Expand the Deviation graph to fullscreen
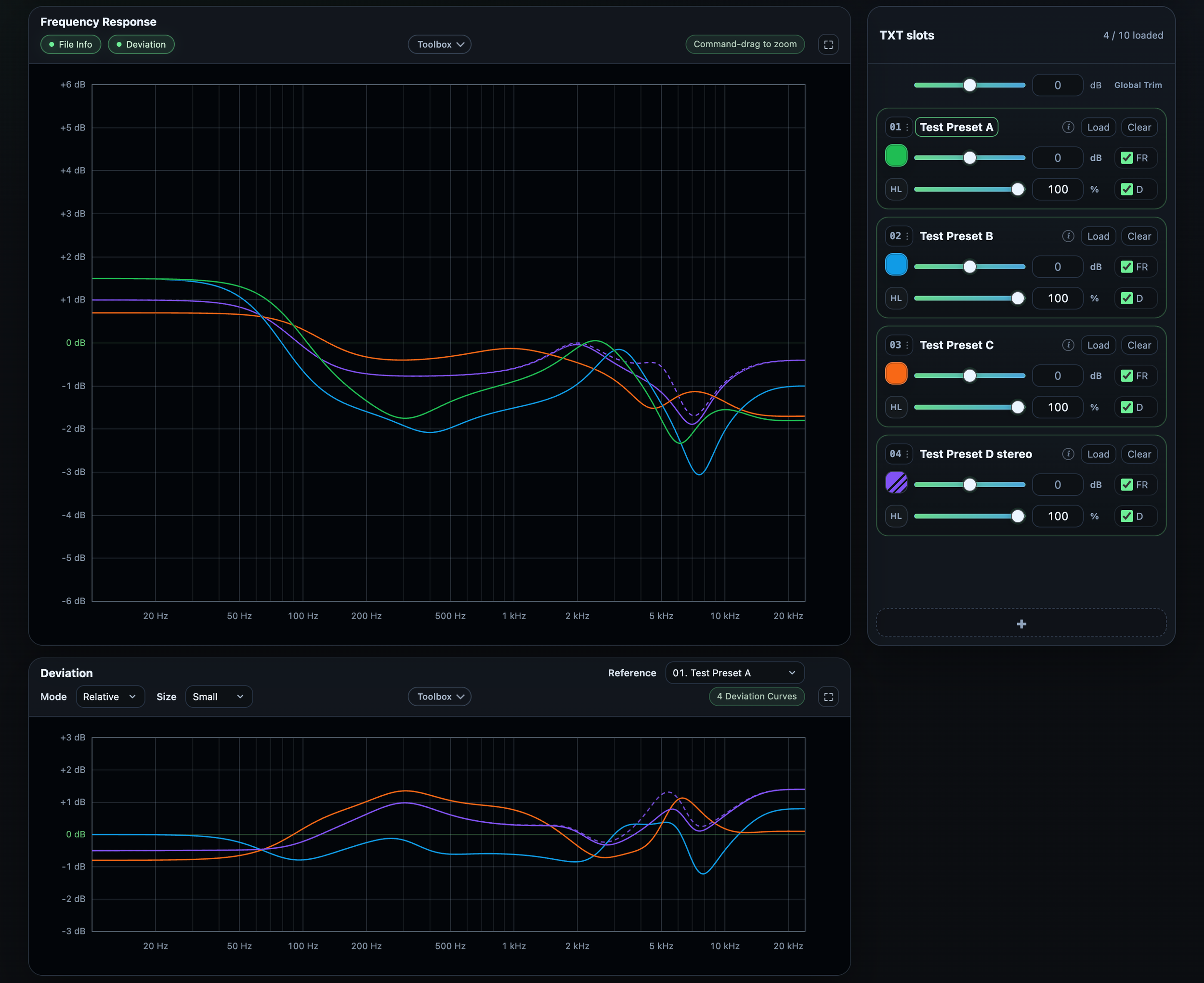The height and width of the screenshot is (983, 1204). (x=828, y=697)
